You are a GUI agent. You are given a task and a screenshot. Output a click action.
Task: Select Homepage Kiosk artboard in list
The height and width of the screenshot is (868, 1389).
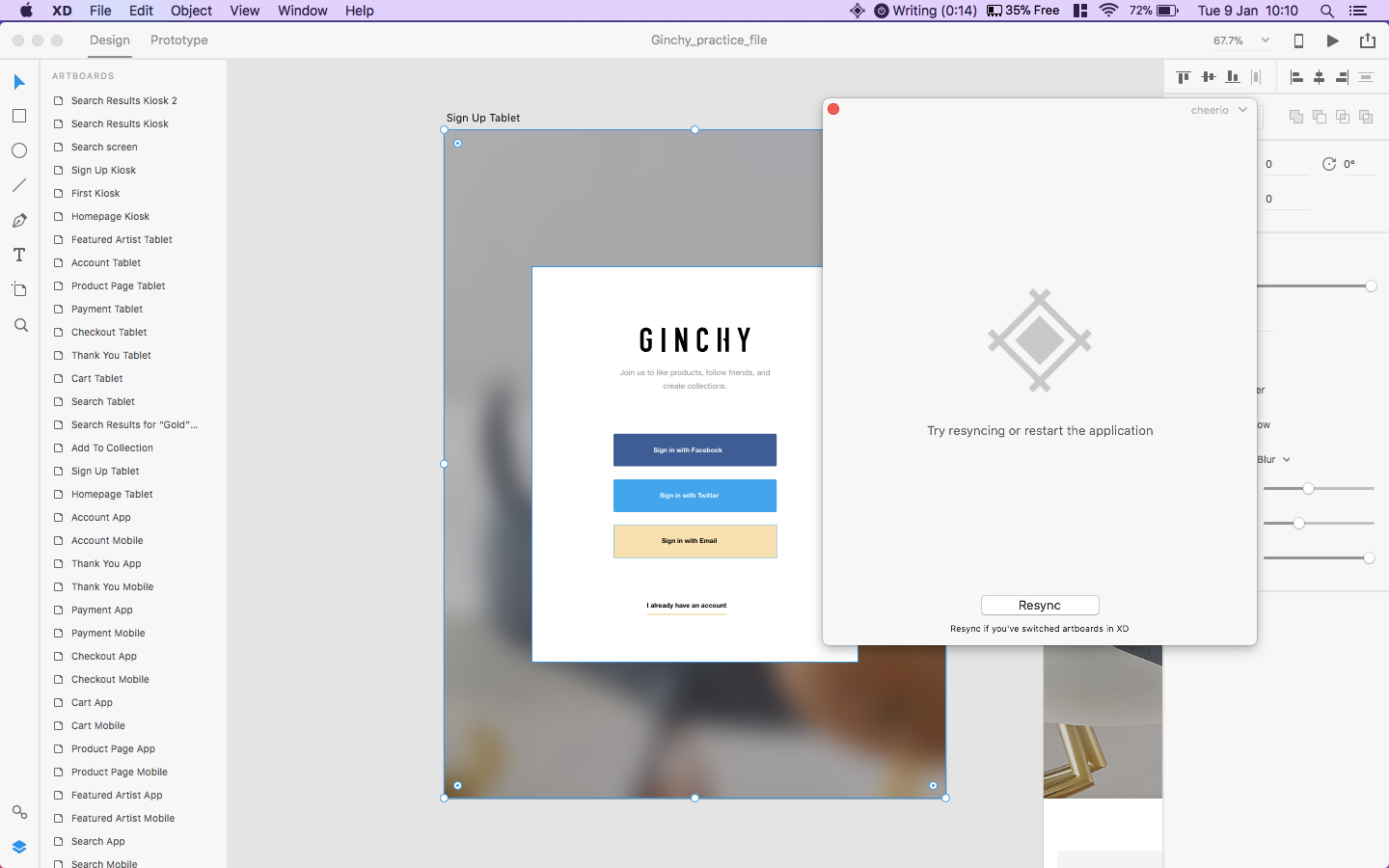[x=110, y=217]
